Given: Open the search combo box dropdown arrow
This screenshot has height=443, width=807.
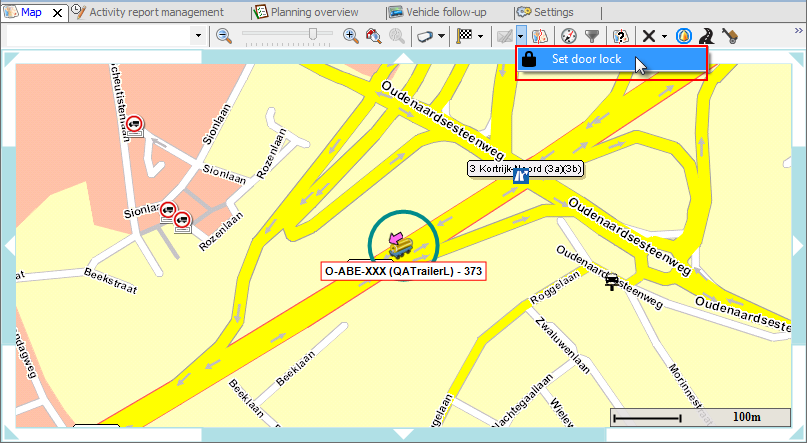Looking at the screenshot, I should tap(198, 36).
